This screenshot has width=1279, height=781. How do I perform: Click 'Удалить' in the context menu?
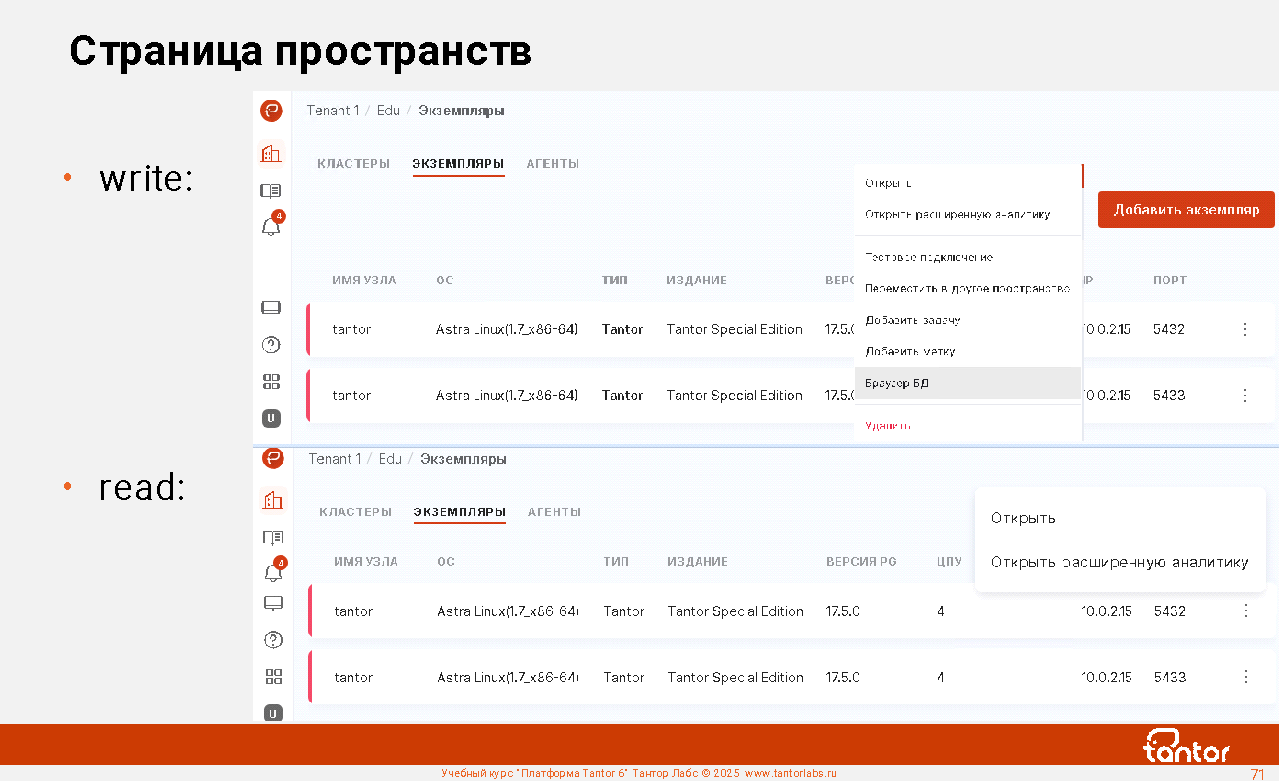coord(888,426)
